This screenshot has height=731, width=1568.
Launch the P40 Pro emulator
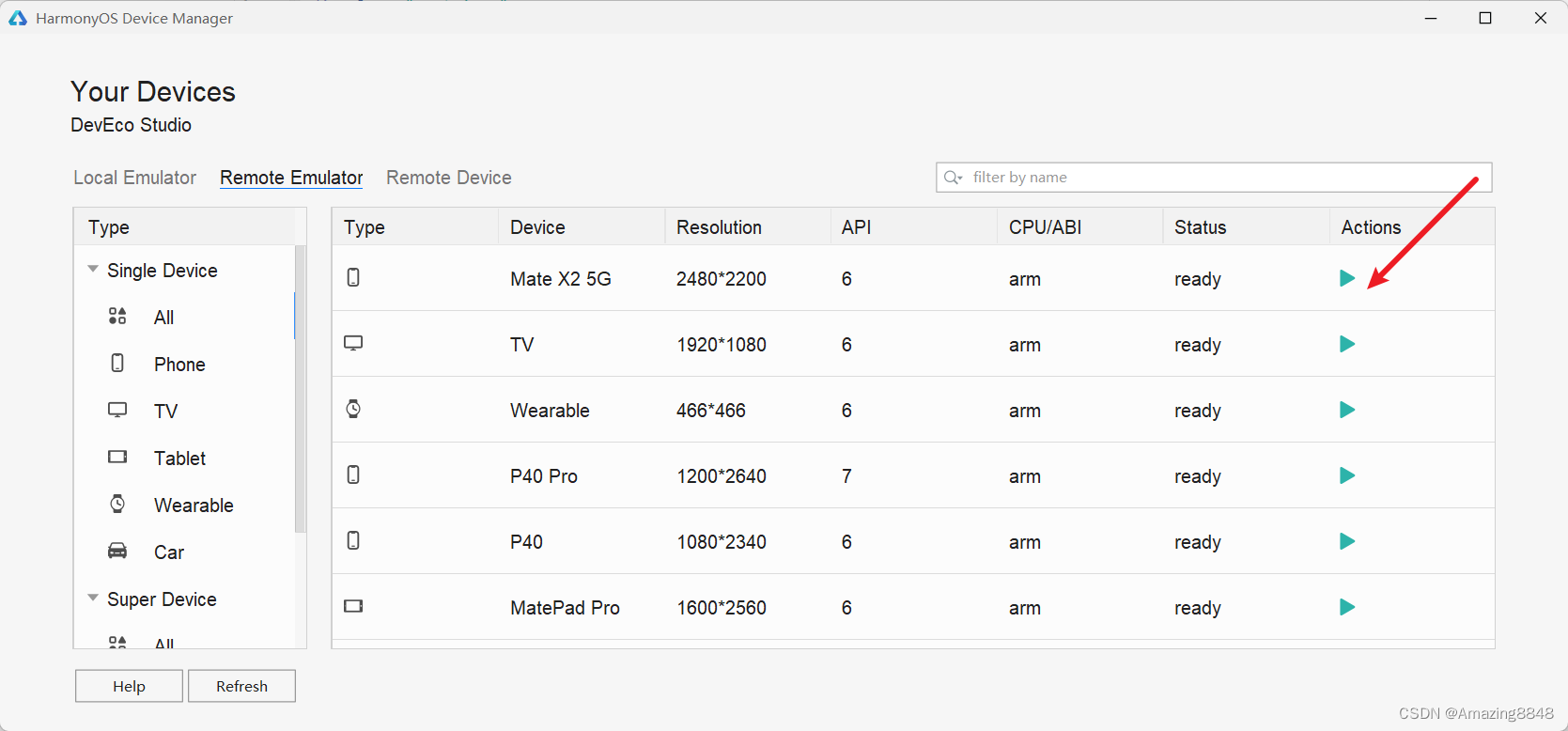tap(1347, 475)
